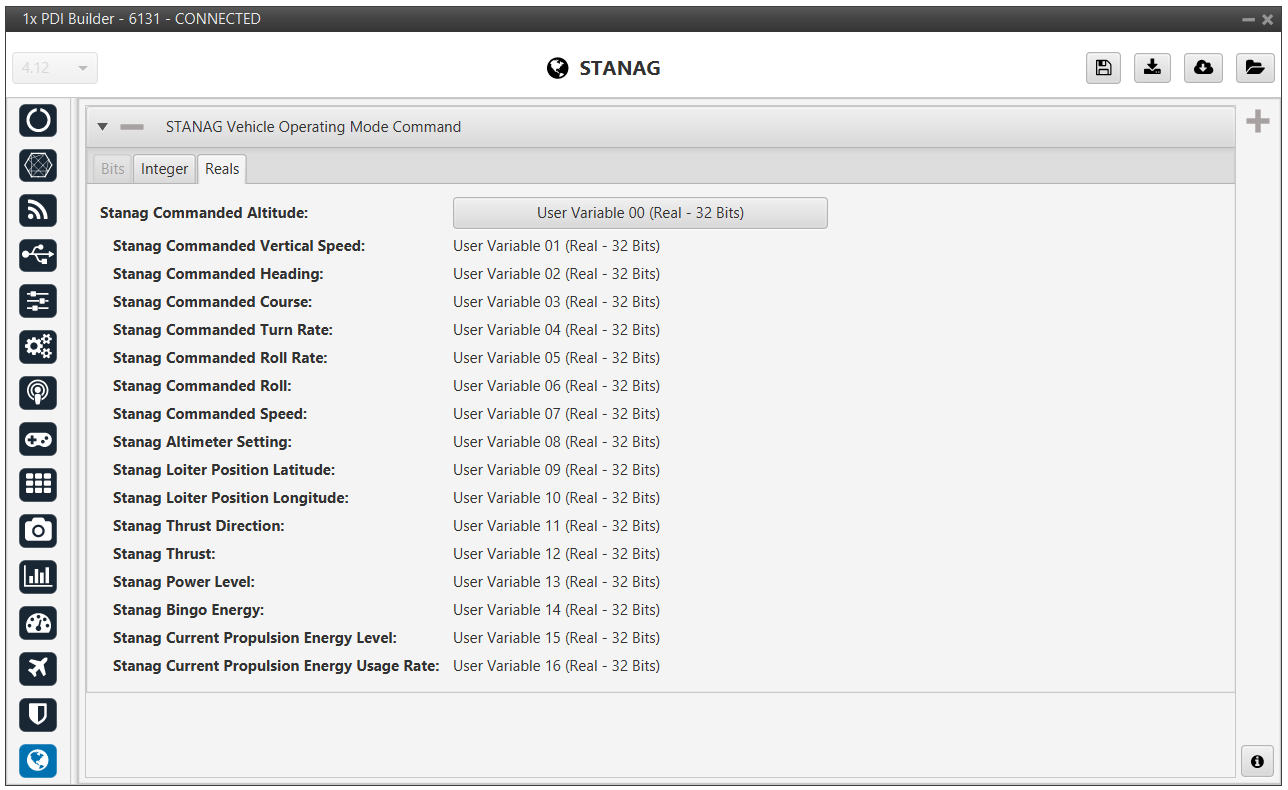Screen dimensions: 1288x790
Task: Open the gamepad icon section
Action: (x=38, y=439)
